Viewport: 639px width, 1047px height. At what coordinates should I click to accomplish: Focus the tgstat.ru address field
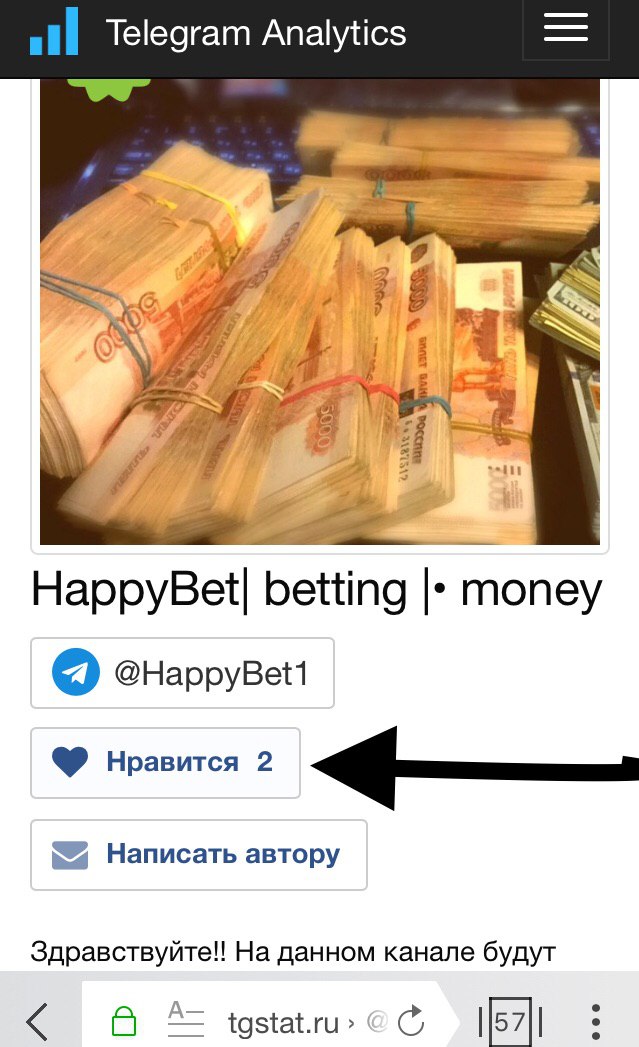coord(284,1022)
